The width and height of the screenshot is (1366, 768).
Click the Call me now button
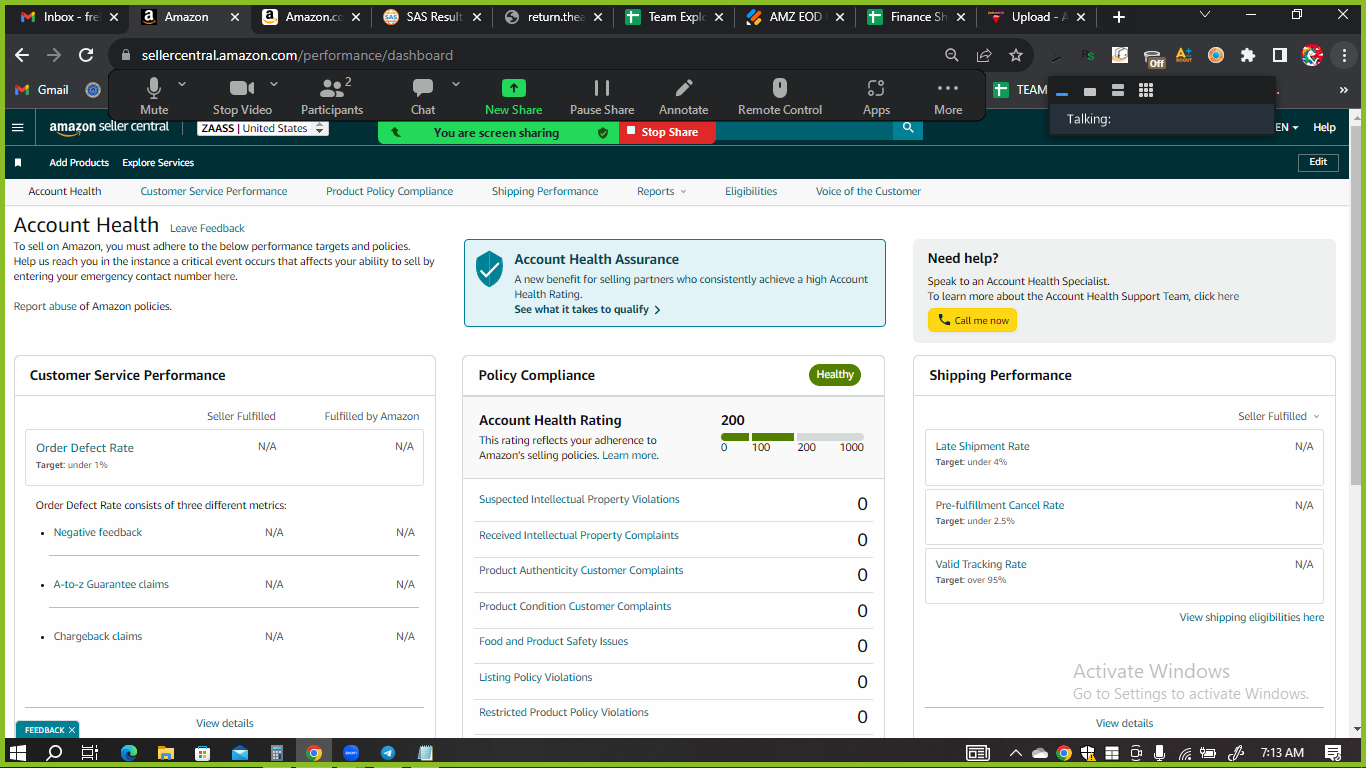972,320
